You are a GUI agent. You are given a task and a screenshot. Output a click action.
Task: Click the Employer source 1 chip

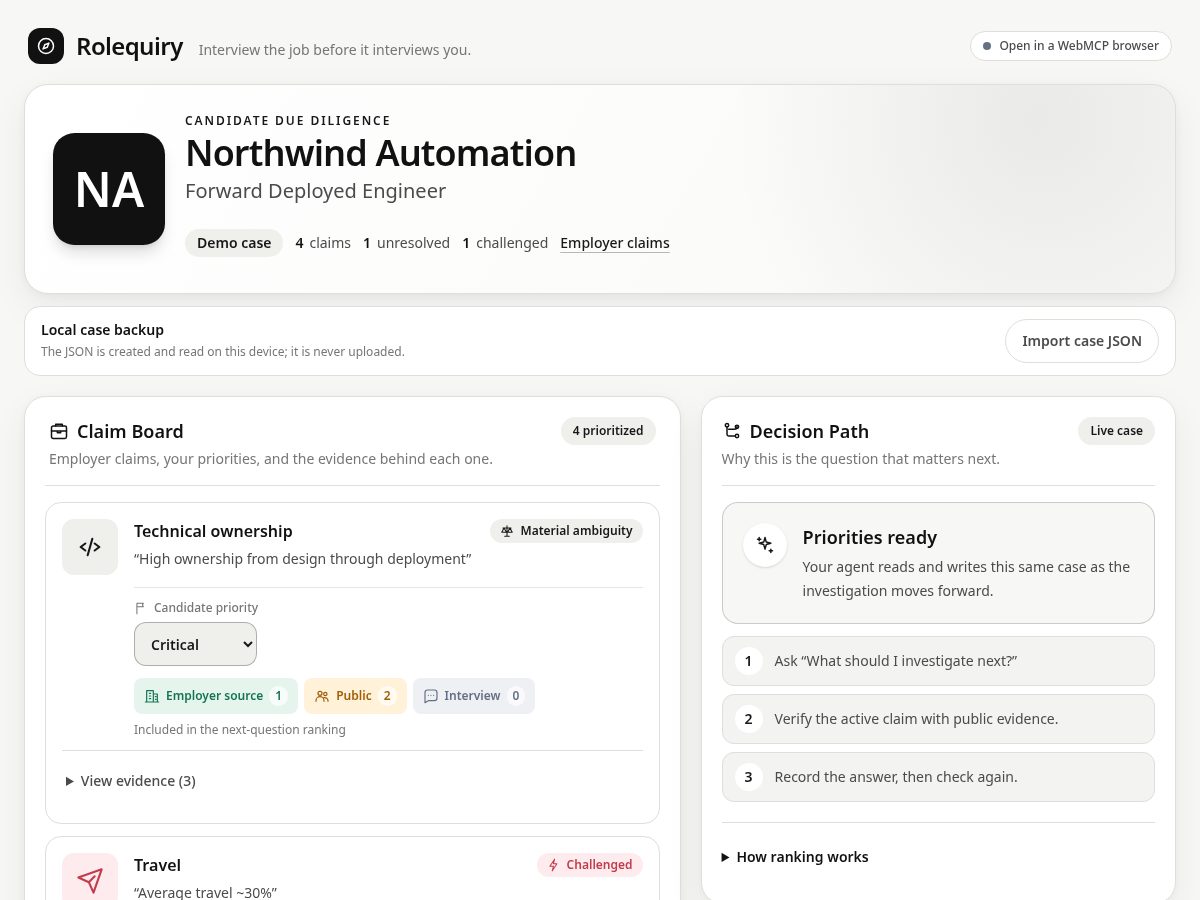216,696
